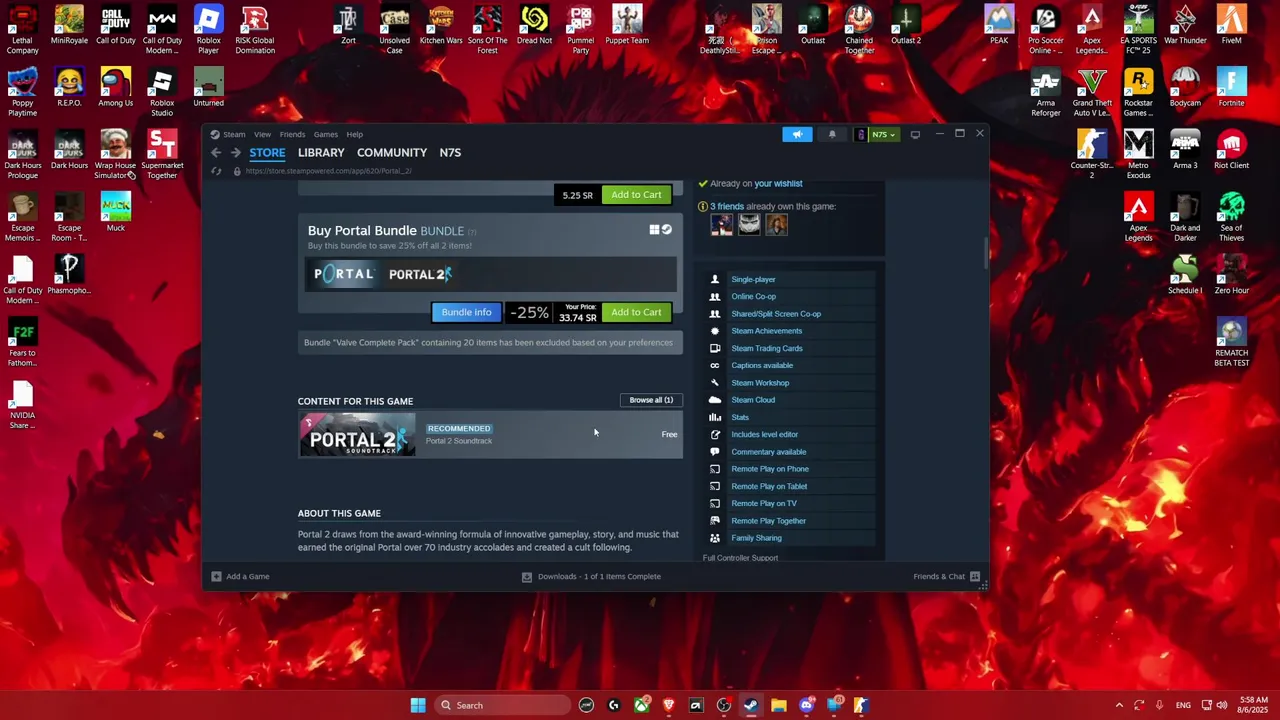Select the War Thunder desktop icon
Screen dimensions: 1280x720
(1185, 25)
